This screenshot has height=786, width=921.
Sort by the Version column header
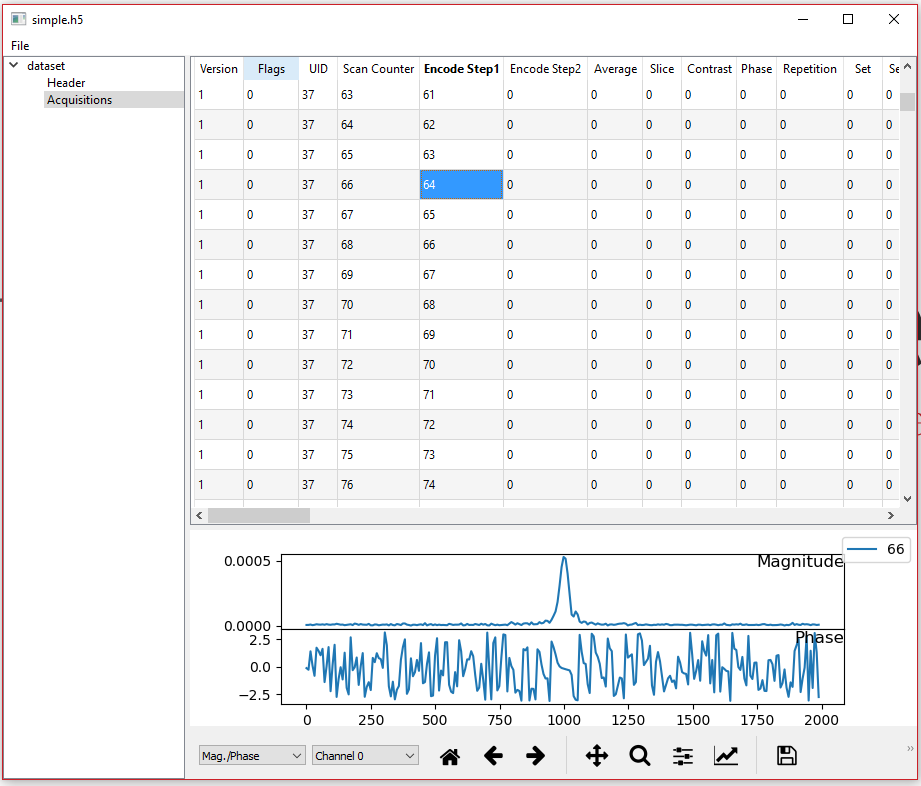click(x=219, y=69)
